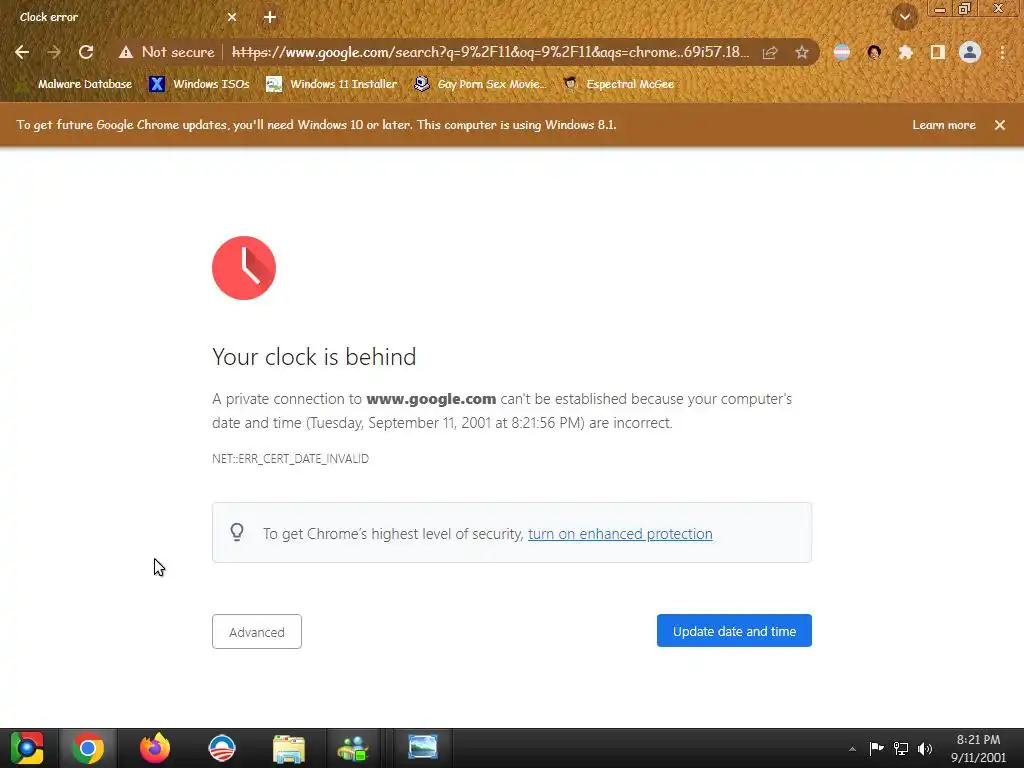Click the NET::ERR_CERT_DATE_INVALID error code
Screen dimensions: 1024x768
click(x=291, y=458)
